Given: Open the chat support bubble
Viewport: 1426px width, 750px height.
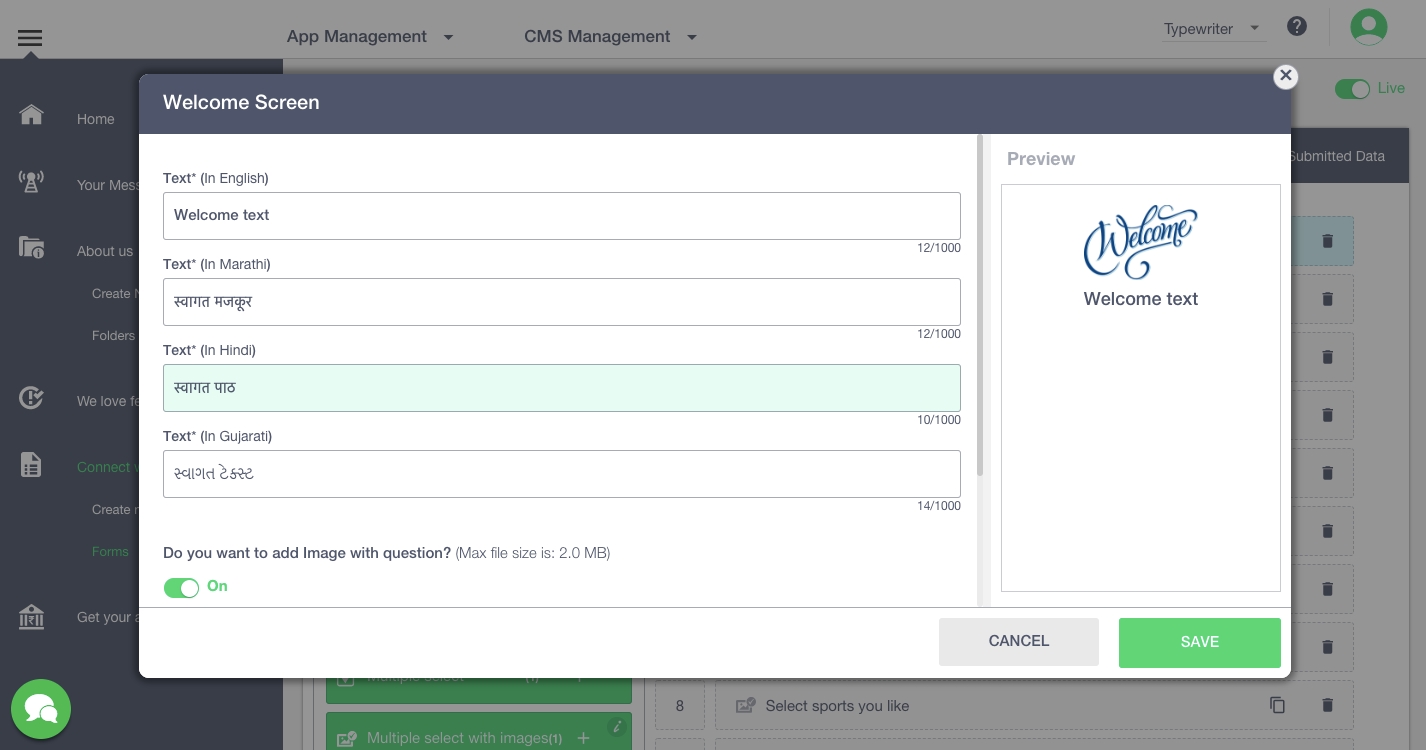Looking at the screenshot, I should (x=41, y=709).
